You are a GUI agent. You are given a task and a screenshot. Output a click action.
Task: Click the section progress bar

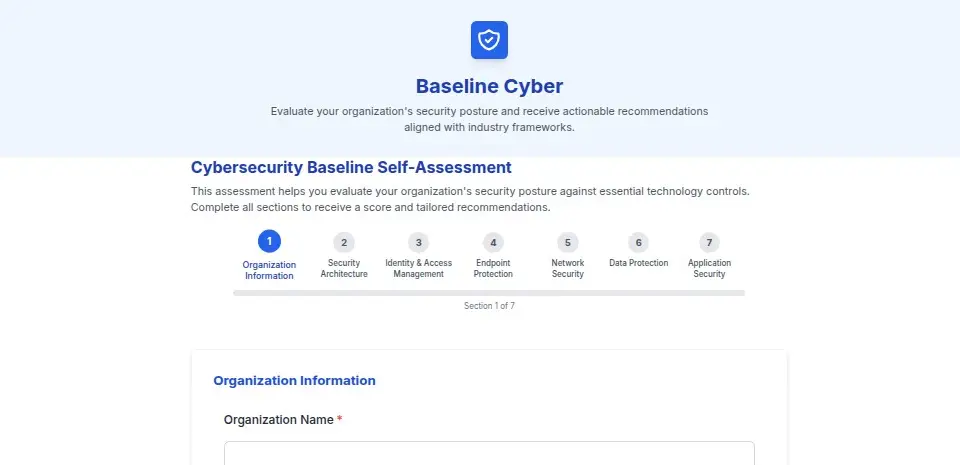[489, 293]
